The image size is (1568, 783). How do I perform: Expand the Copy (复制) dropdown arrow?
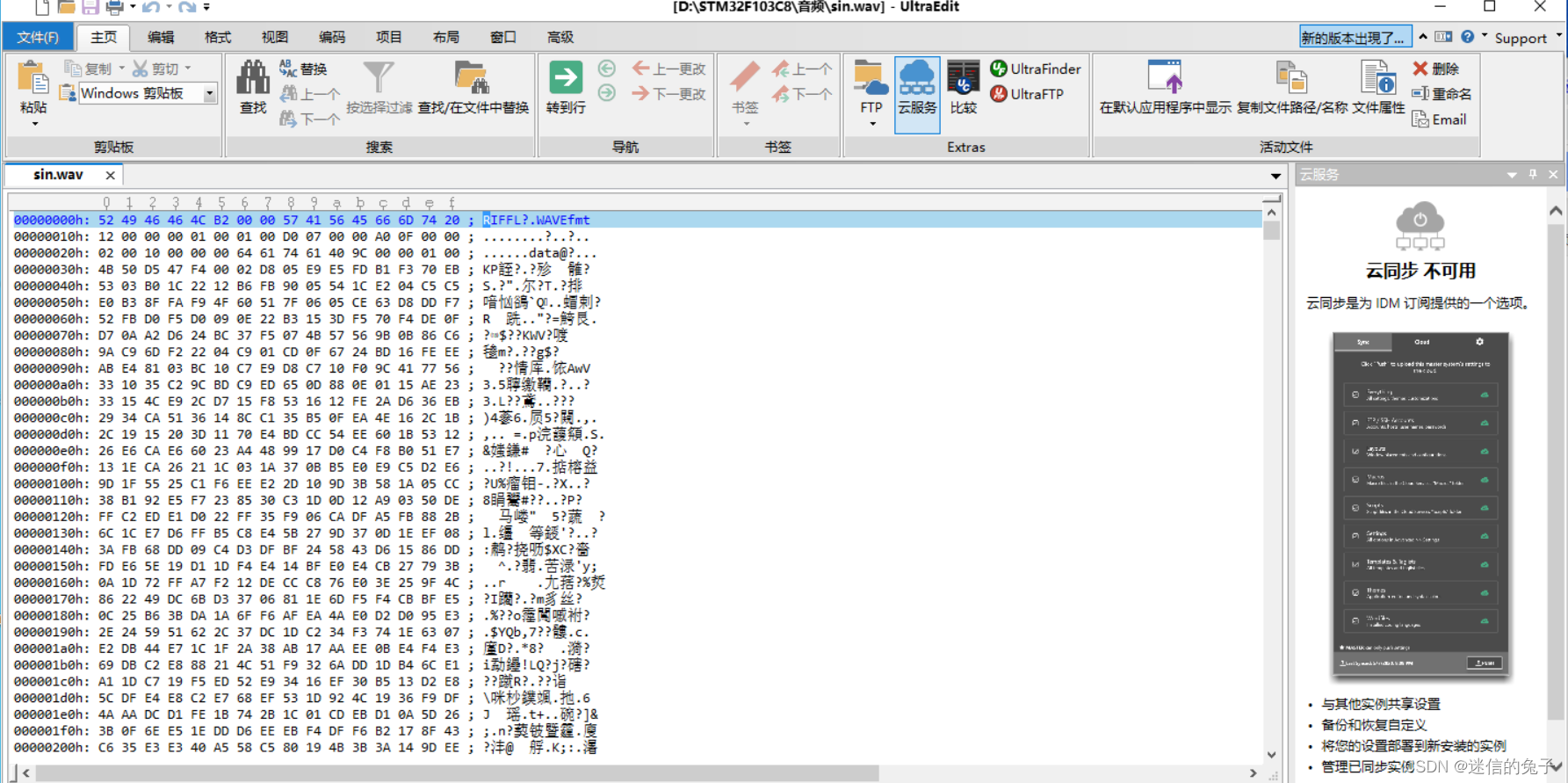(x=121, y=68)
